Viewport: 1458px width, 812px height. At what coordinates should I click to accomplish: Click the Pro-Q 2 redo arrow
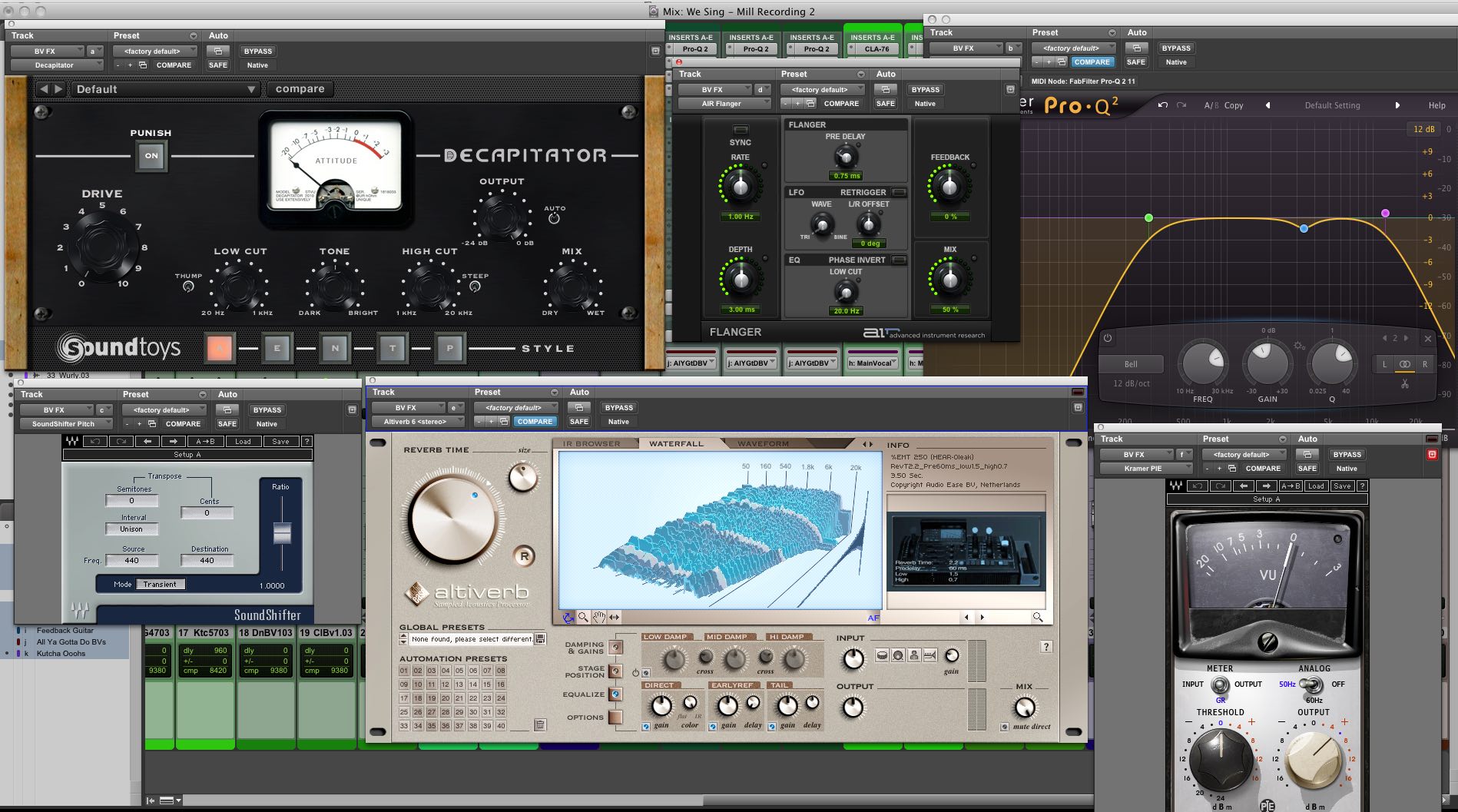1181,105
